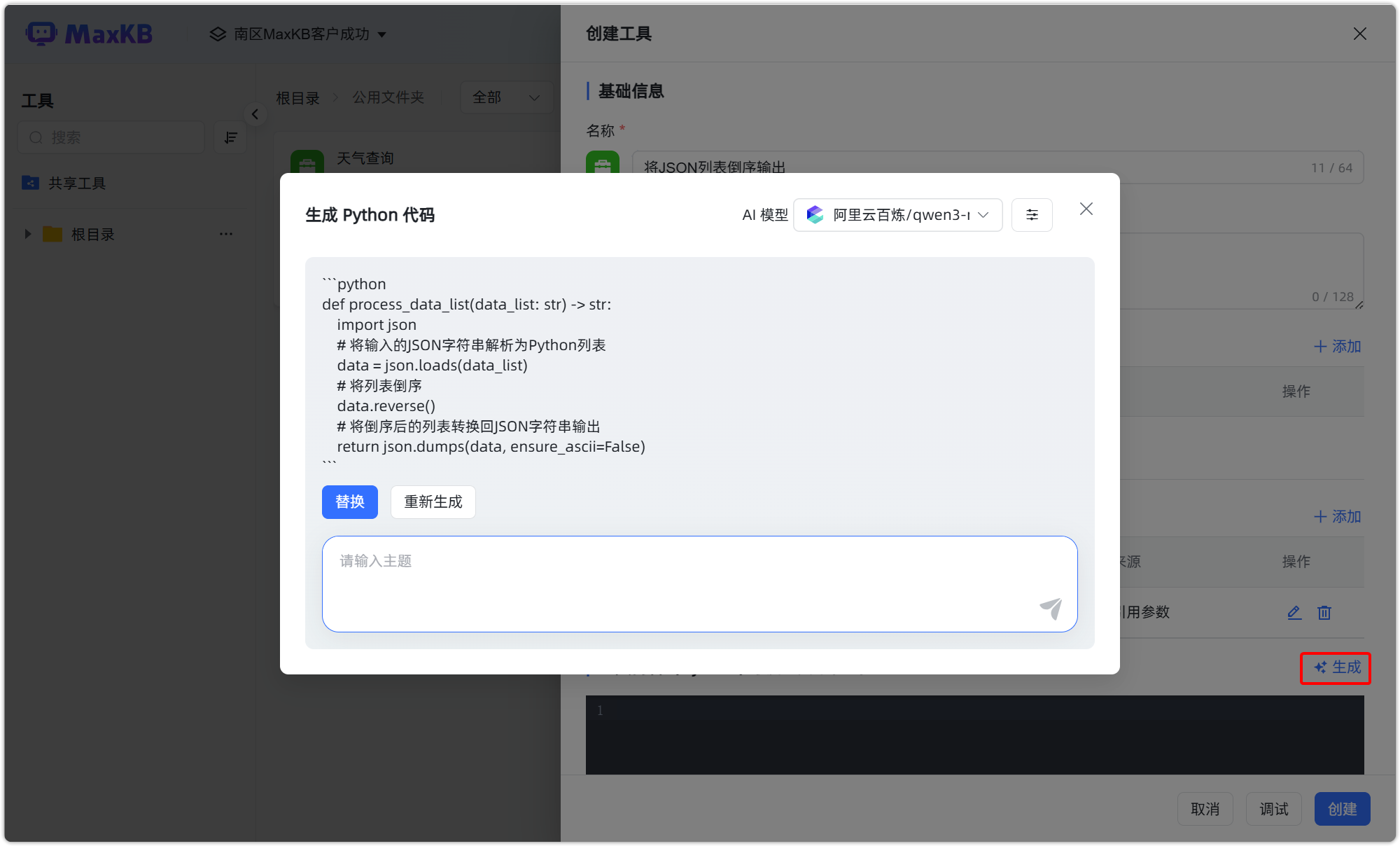Click the 请输入主题 prompt input box

[x=699, y=583]
